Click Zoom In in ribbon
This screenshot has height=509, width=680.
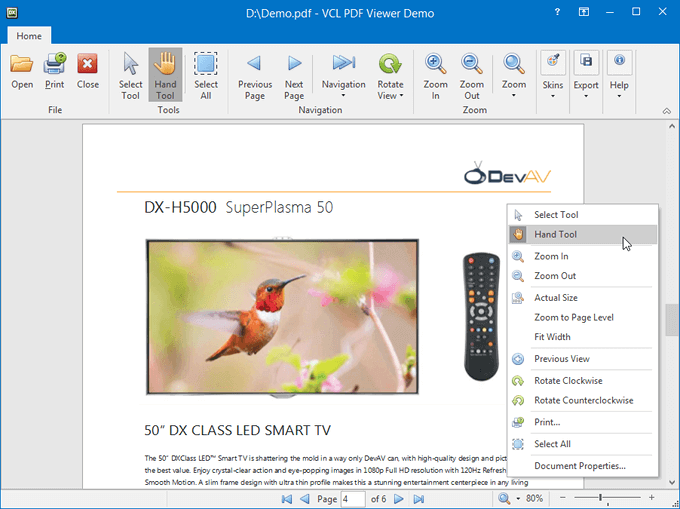pos(435,76)
